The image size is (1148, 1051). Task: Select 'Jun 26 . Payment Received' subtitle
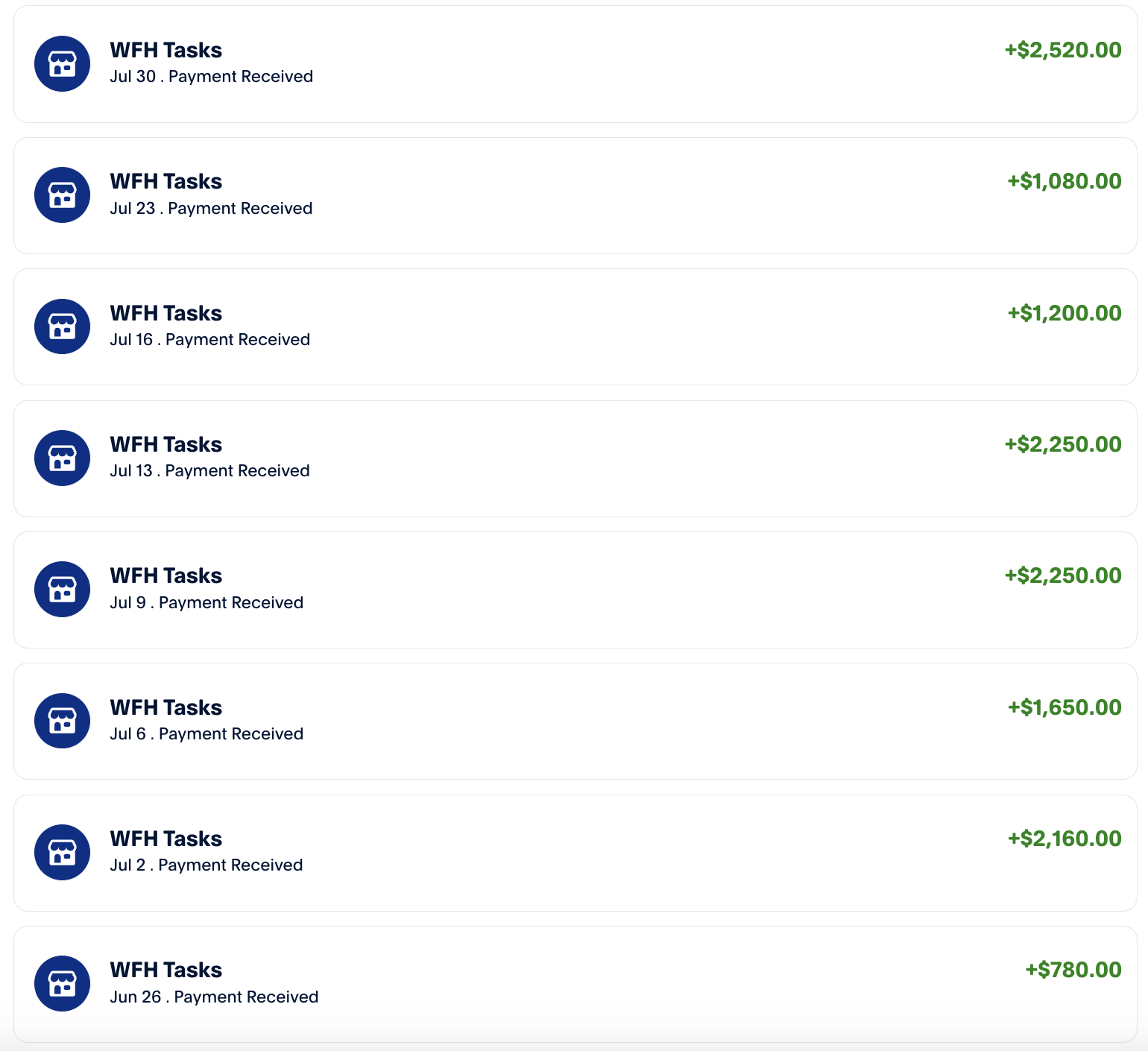214,997
